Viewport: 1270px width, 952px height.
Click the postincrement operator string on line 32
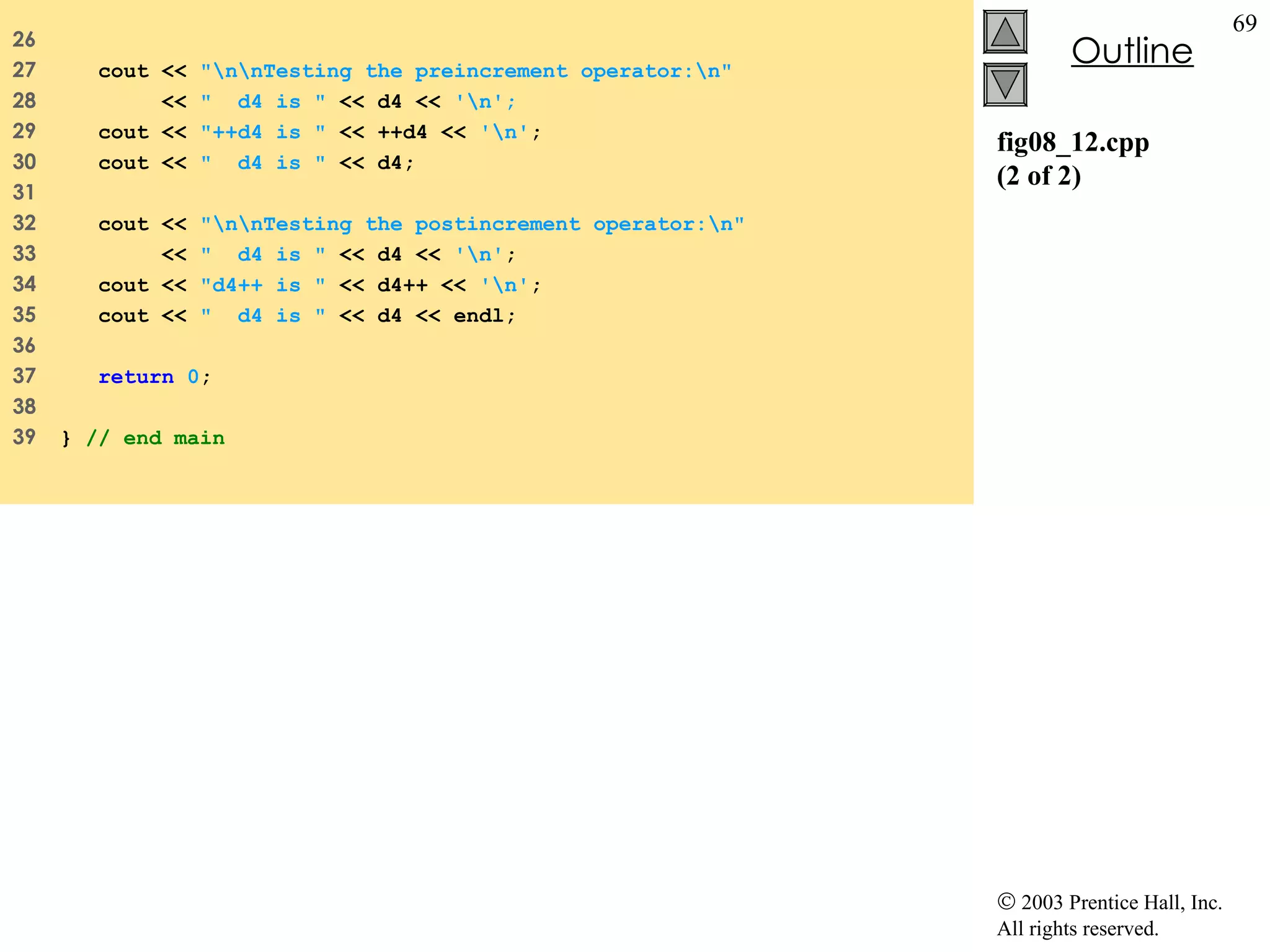[473, 224]
